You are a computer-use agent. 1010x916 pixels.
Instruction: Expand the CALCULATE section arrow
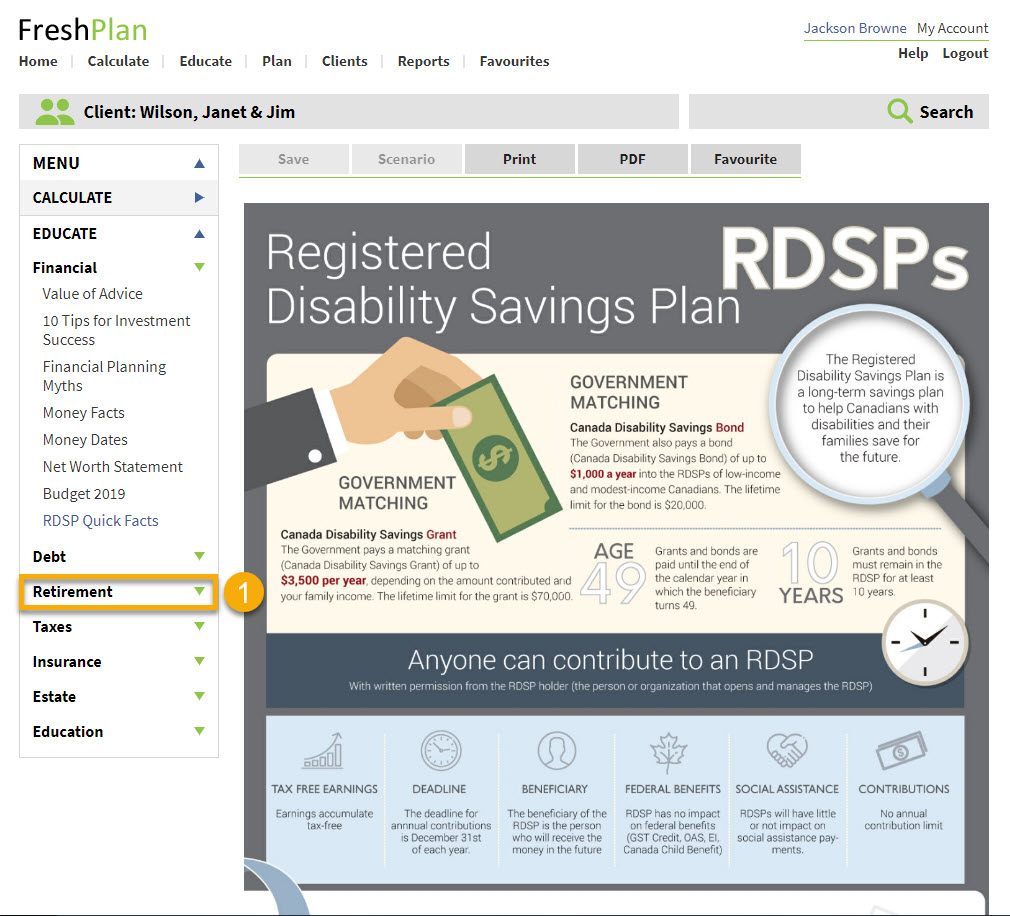[199, 198]
